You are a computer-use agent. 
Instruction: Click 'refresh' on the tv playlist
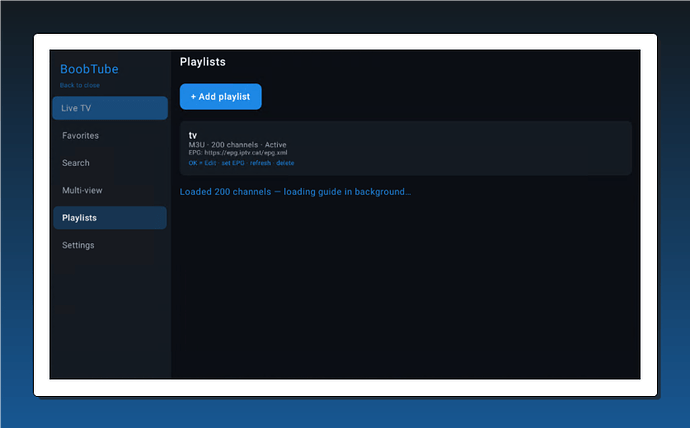[x=260, y=163]
